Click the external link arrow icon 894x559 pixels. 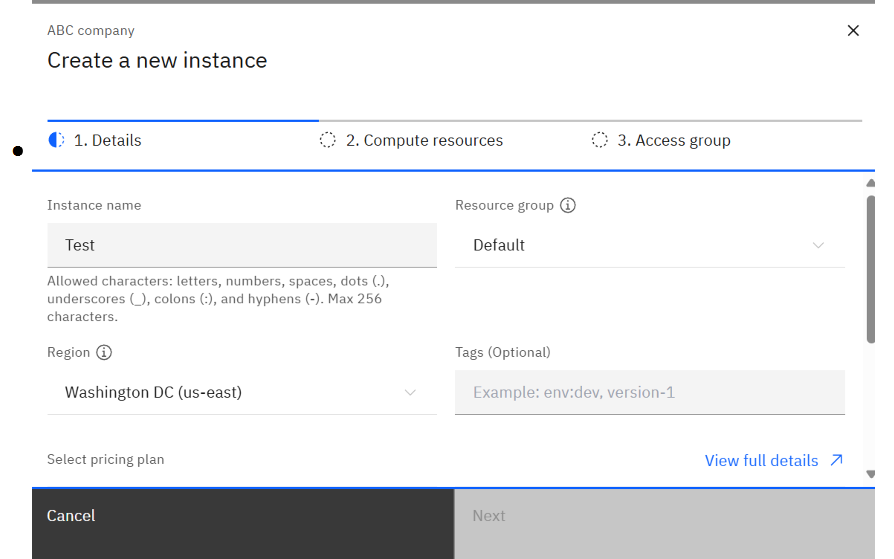coord(836,460)
